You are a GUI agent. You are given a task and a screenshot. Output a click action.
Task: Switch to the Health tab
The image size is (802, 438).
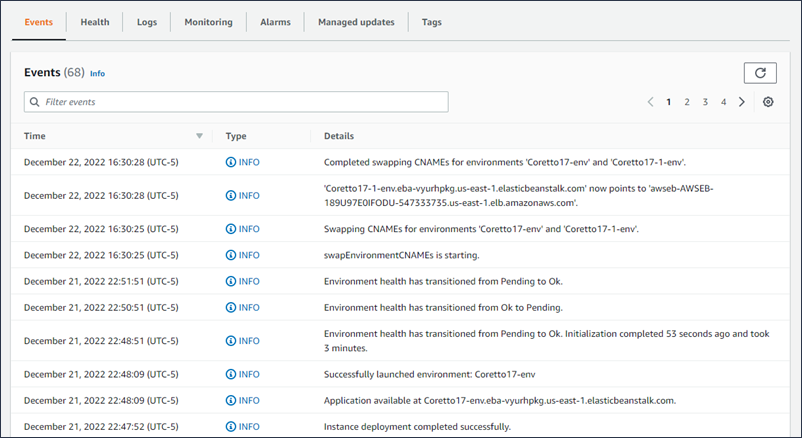click(95, 22)
